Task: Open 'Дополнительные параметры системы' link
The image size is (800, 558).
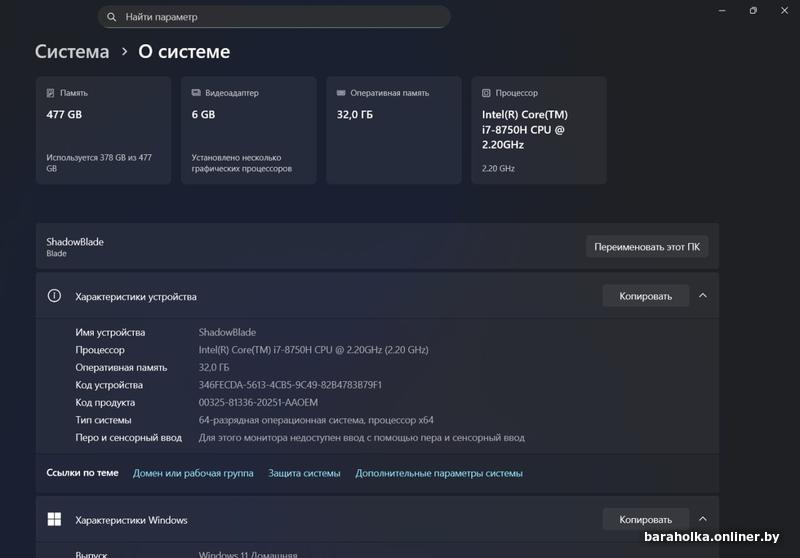Action: pos(439,473)
